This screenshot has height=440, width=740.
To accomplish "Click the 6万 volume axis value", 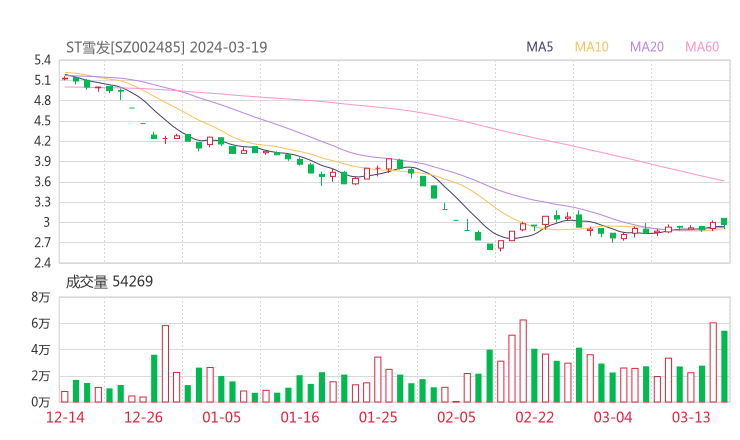I will pyautogui.click(x=41, y=323).
